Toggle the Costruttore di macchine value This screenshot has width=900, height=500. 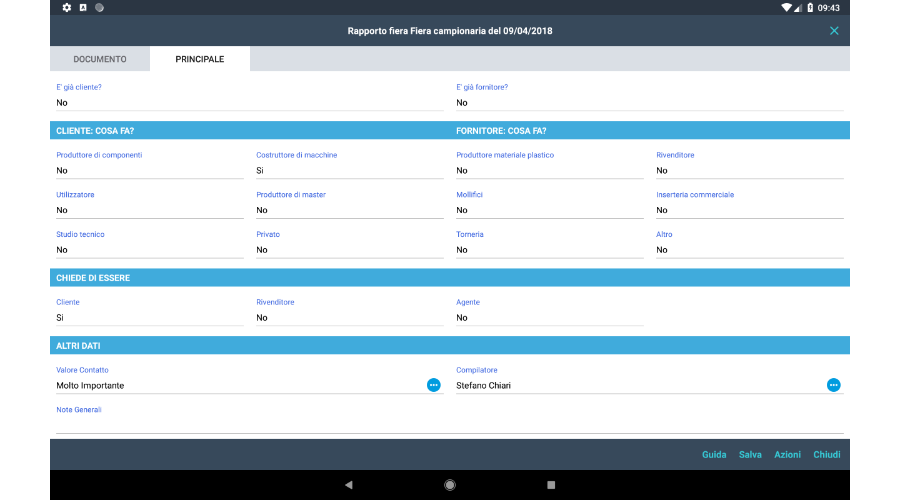pyautogui.click(x=349, y=171)
